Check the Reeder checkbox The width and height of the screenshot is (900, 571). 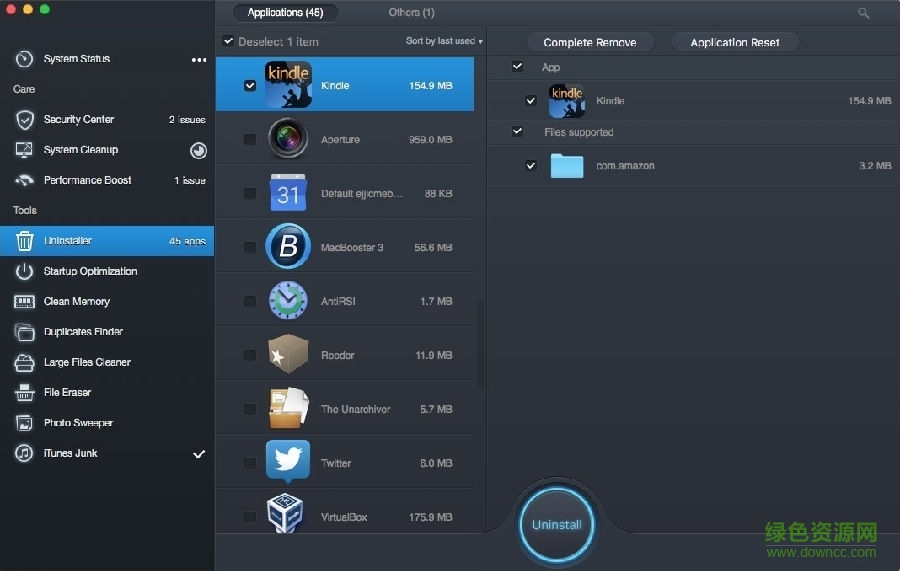point(250,355)
